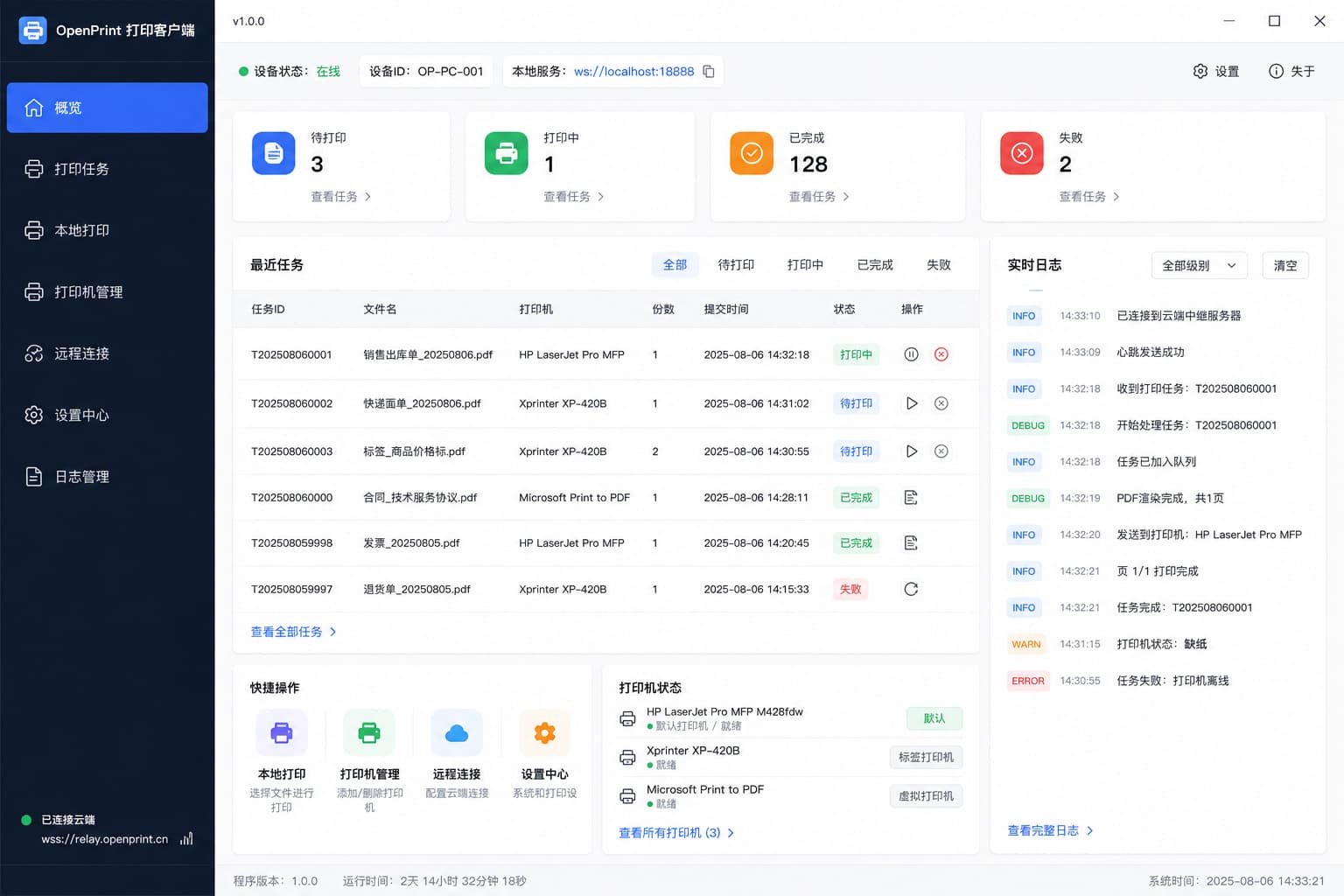Follow 查看任务 under 待打印 card
Image resolution: width=1344 pixels, height=896 pixels.
(x=341, y=197)
